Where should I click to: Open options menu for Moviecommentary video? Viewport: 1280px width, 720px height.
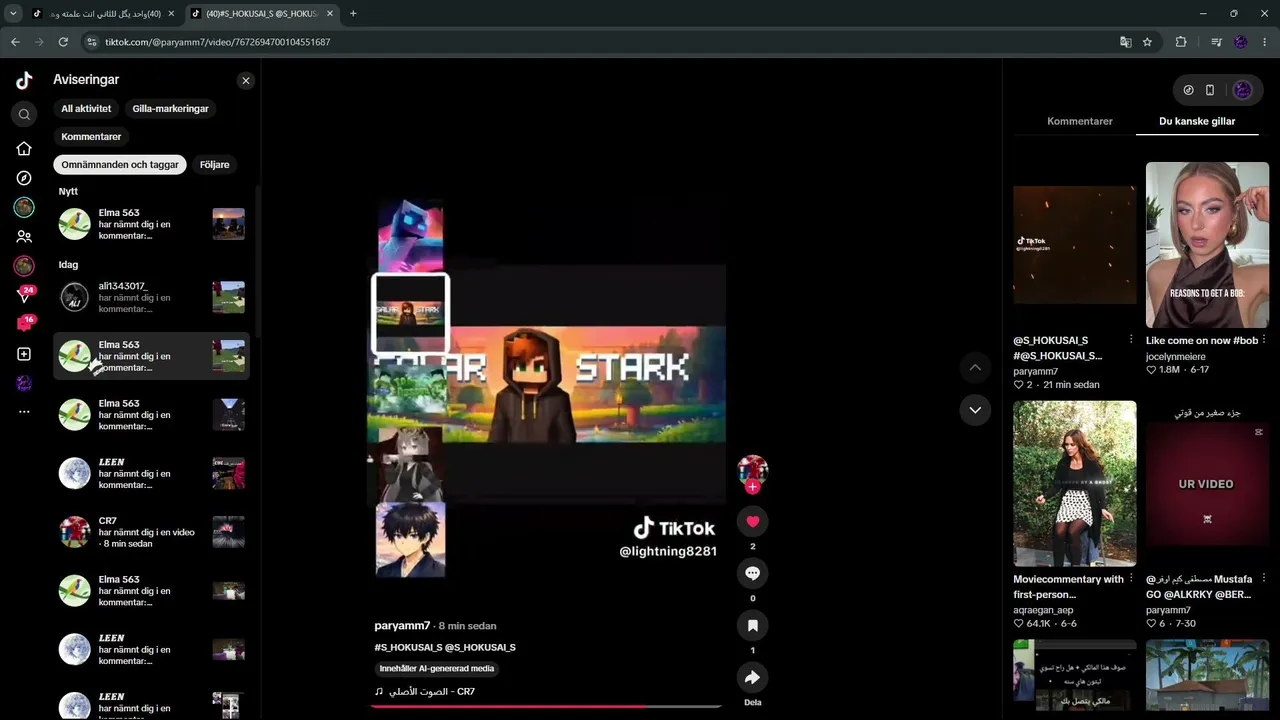point(1131,579)
